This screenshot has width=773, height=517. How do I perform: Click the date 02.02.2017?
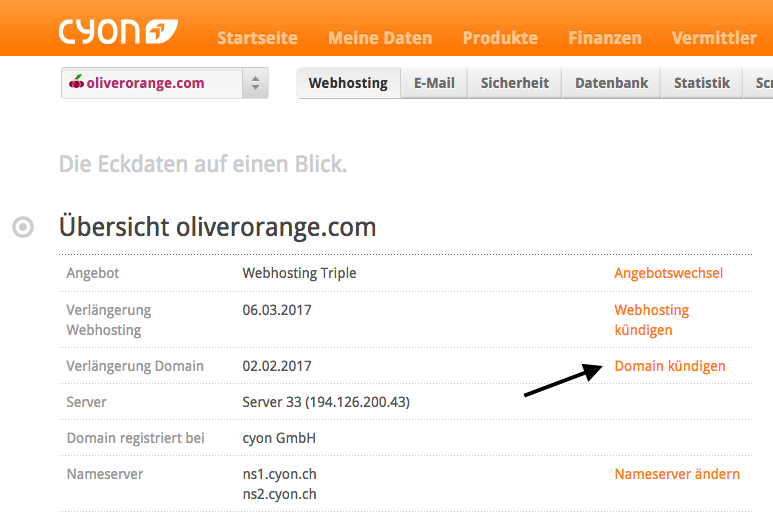tap(277, 366)
